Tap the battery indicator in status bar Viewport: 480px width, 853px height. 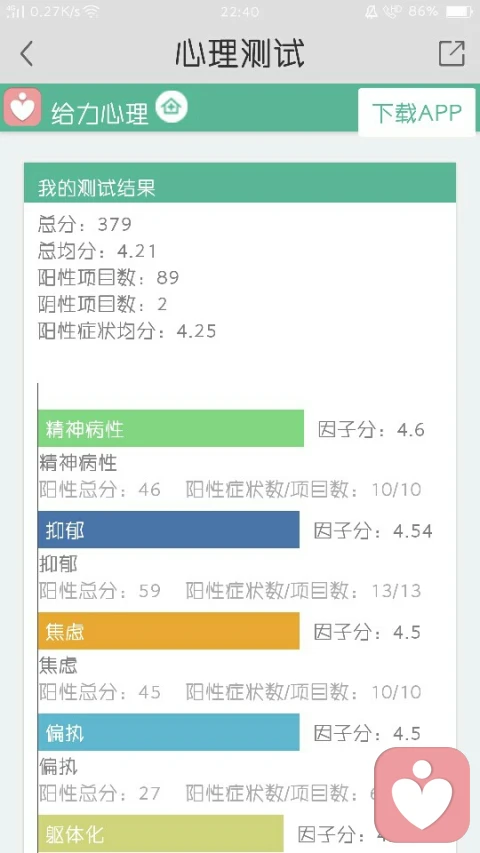tap(459, 11)
